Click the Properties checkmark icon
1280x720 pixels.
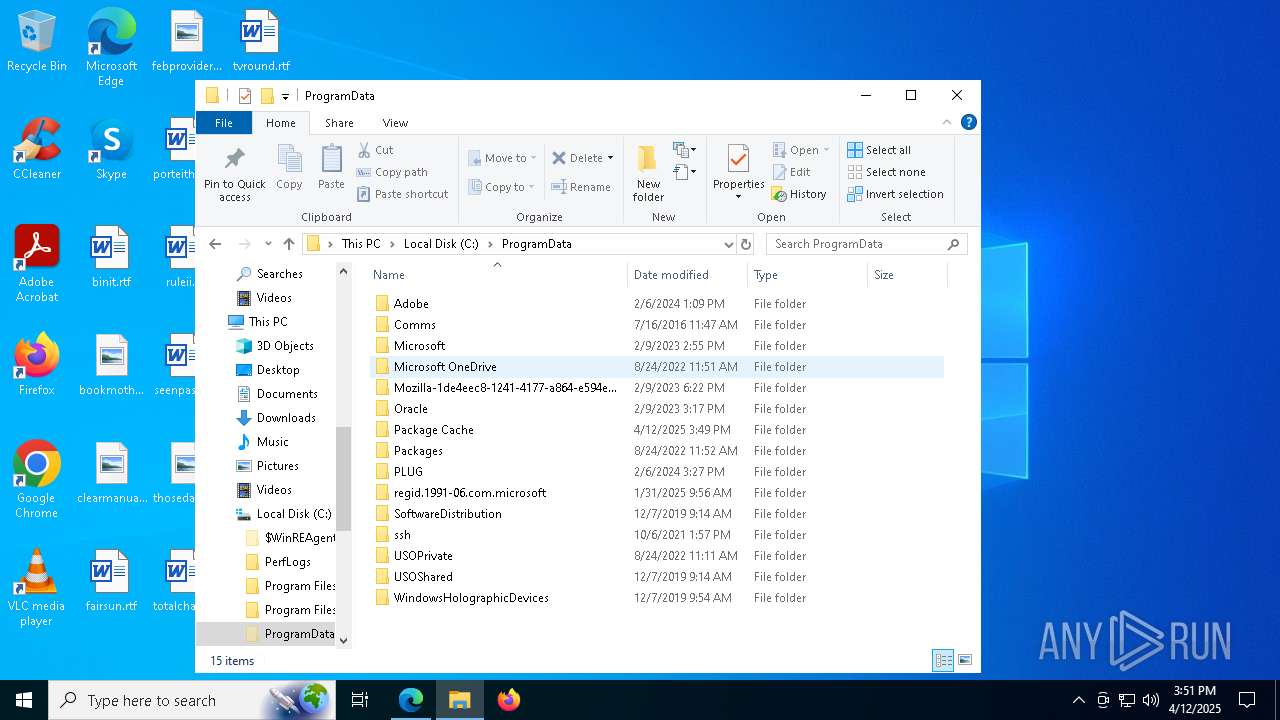pyautogui.click(x=738, y=158)
